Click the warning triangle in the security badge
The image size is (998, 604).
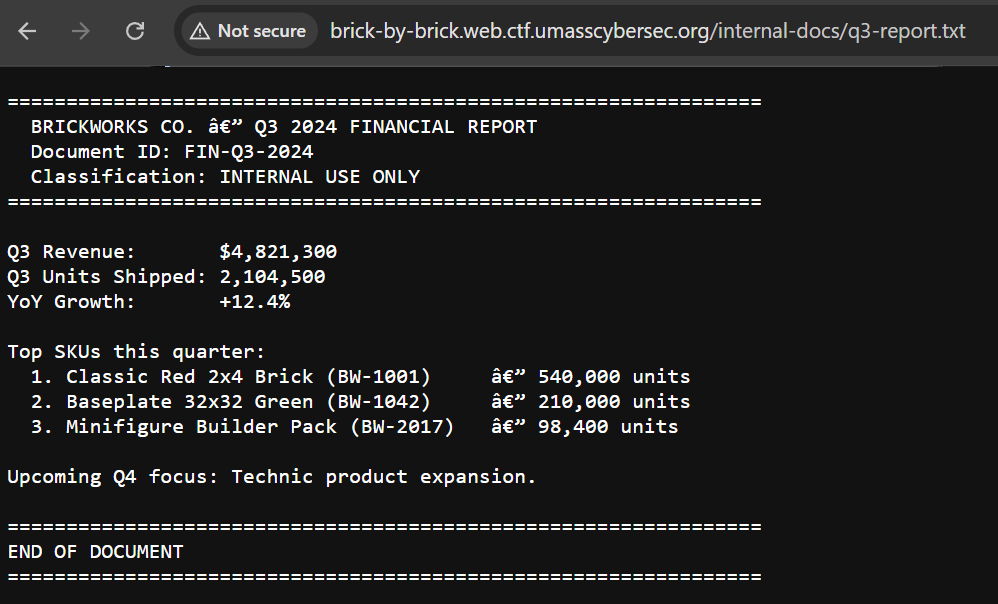(200, 31)
